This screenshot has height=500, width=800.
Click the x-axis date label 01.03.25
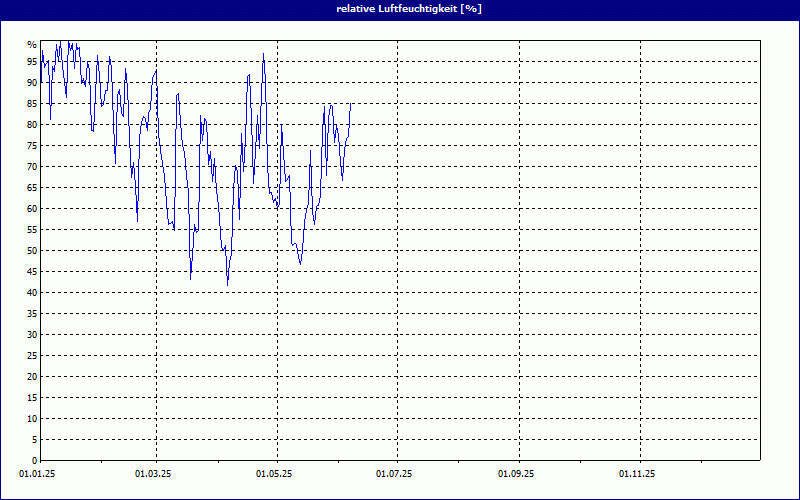pos(153,474)
